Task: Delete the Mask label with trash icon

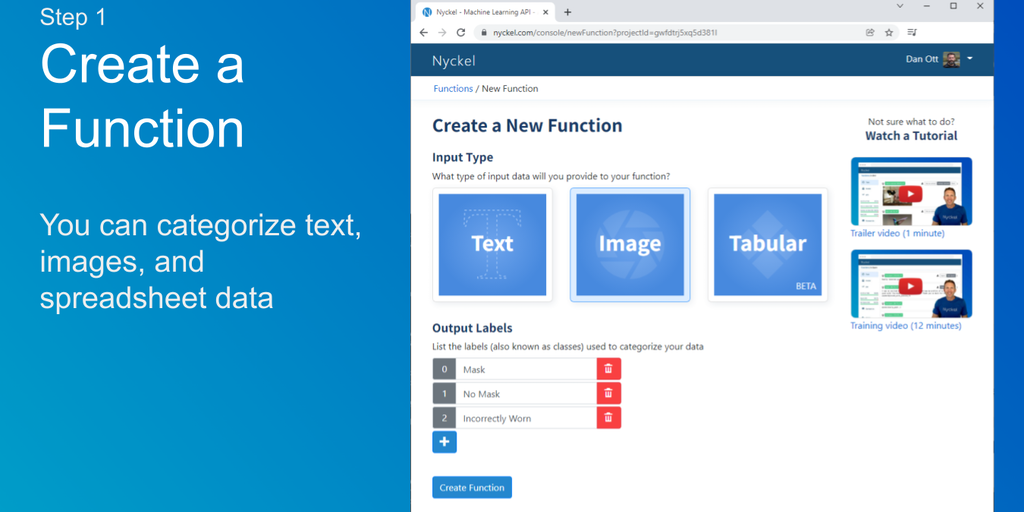Action: (608, 369)
